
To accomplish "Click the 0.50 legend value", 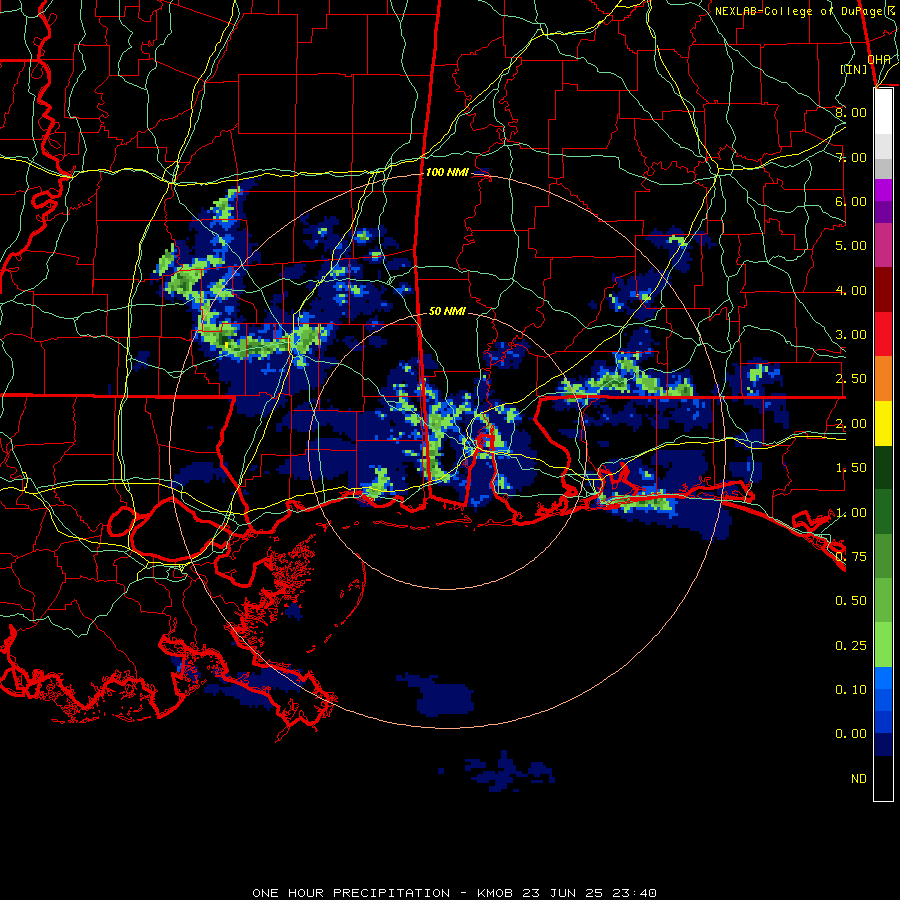I will tap(851, 601).
